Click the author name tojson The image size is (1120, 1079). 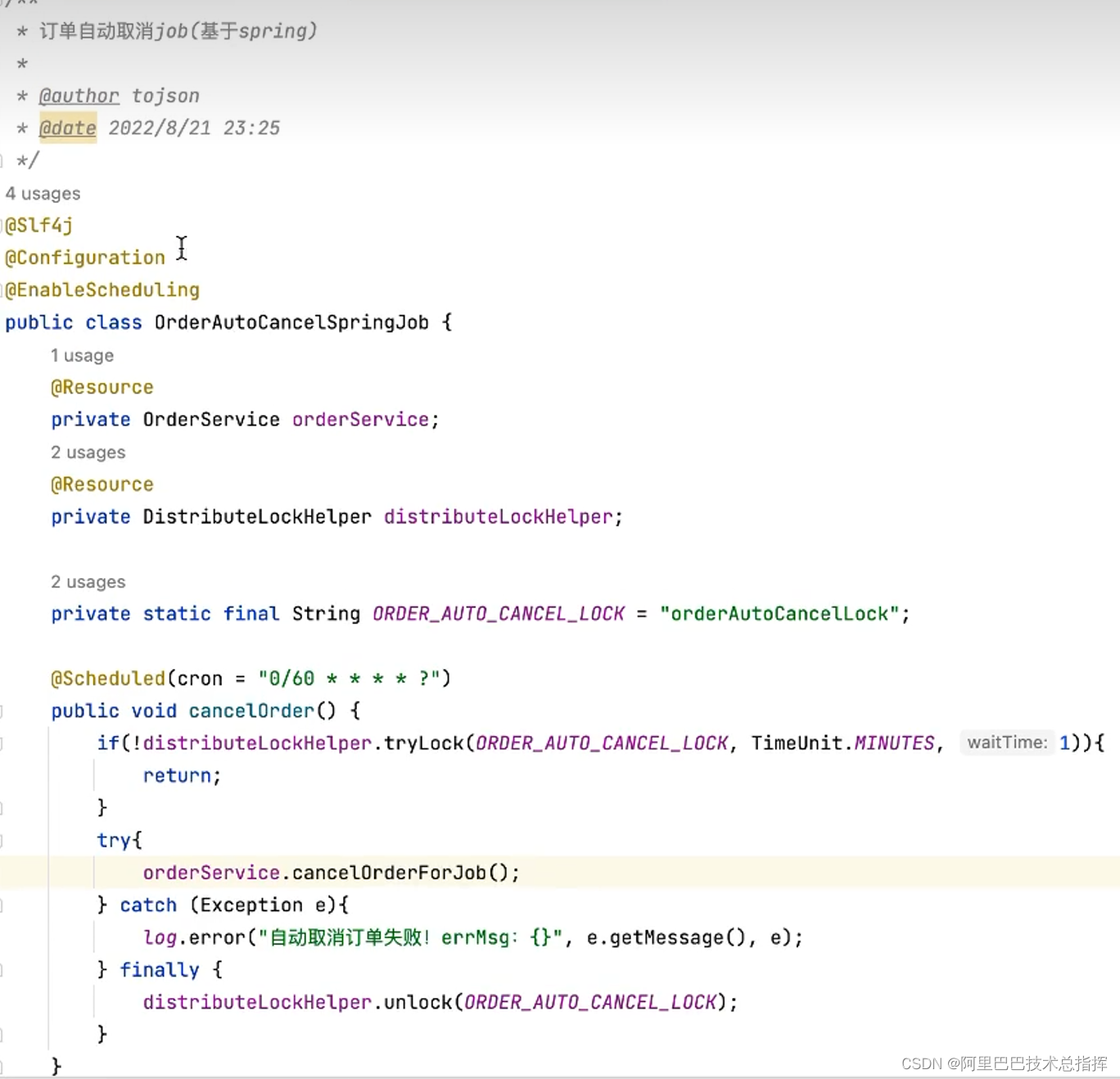(165, 96)
